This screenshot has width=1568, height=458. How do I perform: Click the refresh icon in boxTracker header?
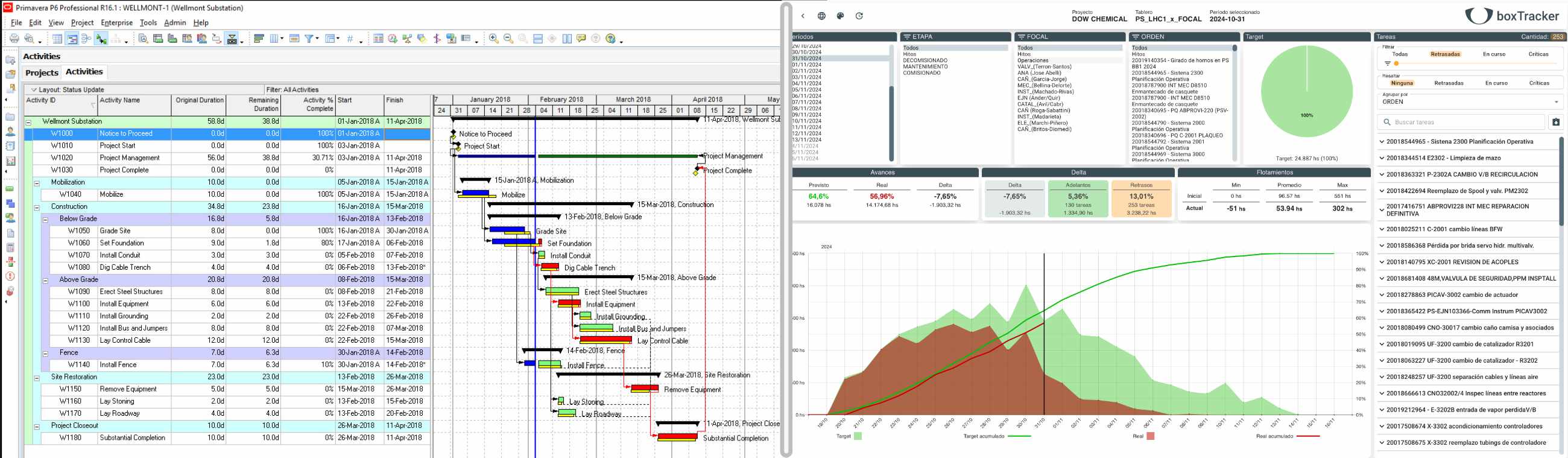[x=859, y=16]
